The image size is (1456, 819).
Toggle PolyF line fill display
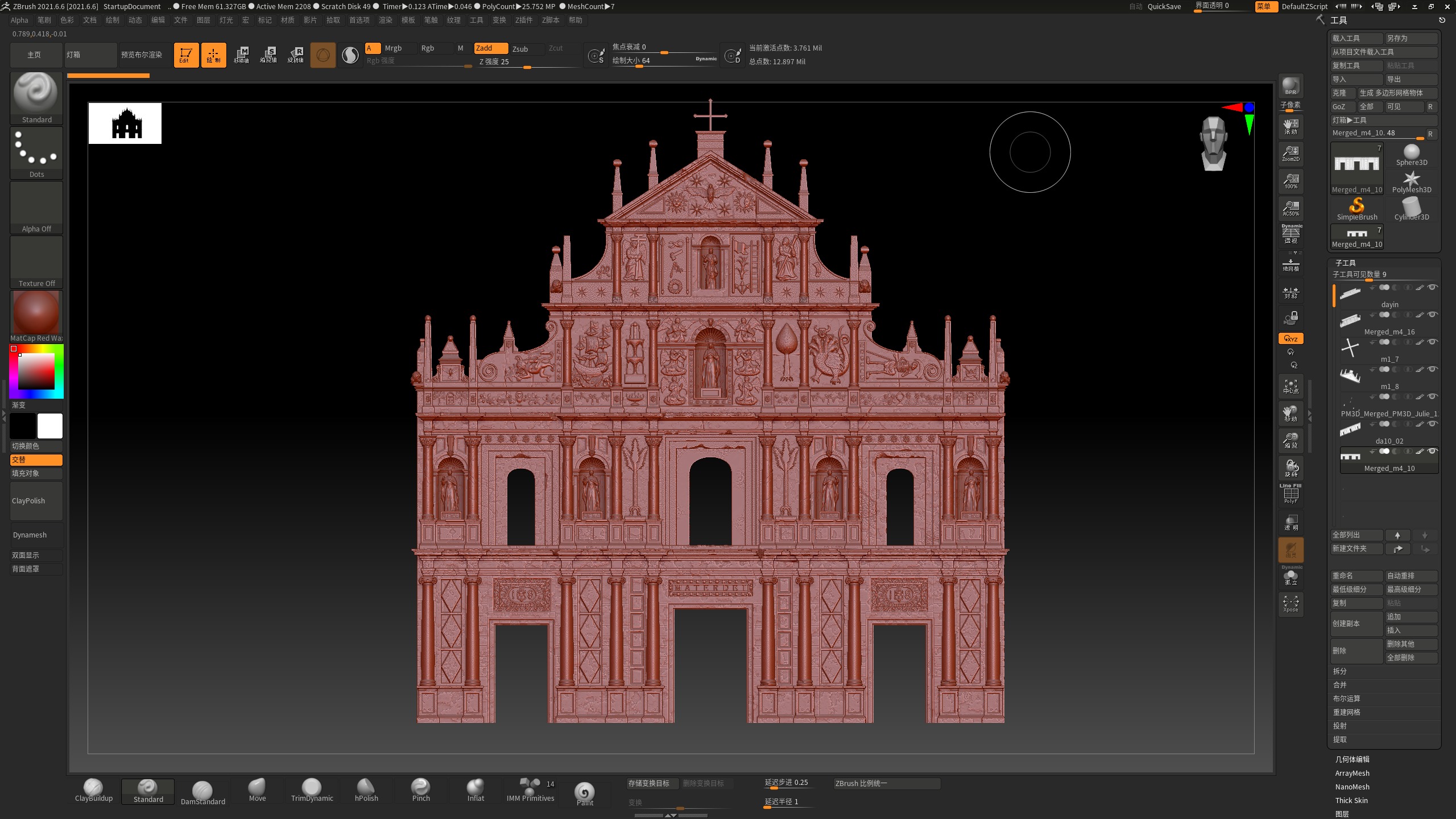click(x=1290, y=494)
